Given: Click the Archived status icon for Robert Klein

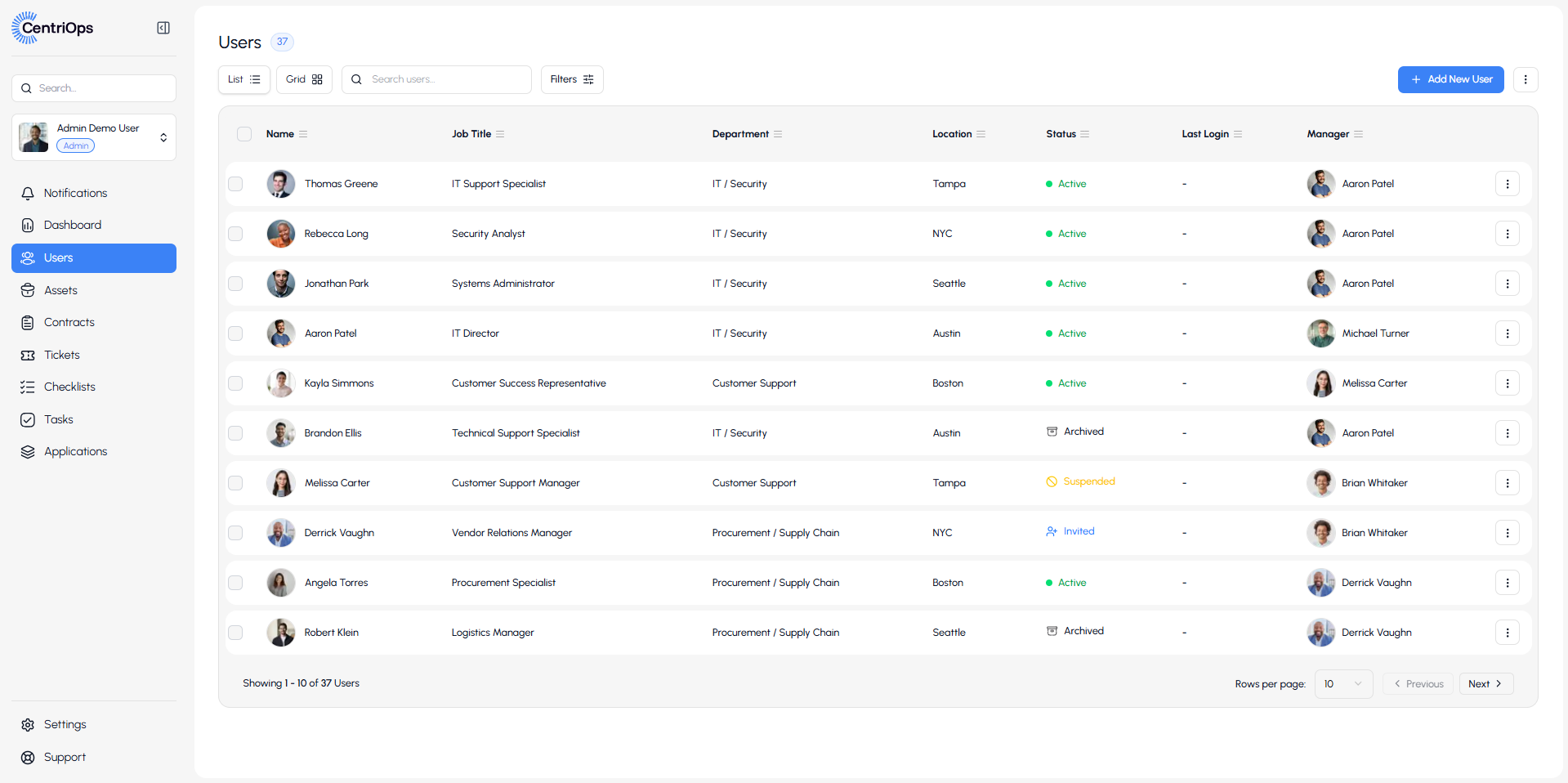Looking at the screenshot, I should tap(1052, 631).
